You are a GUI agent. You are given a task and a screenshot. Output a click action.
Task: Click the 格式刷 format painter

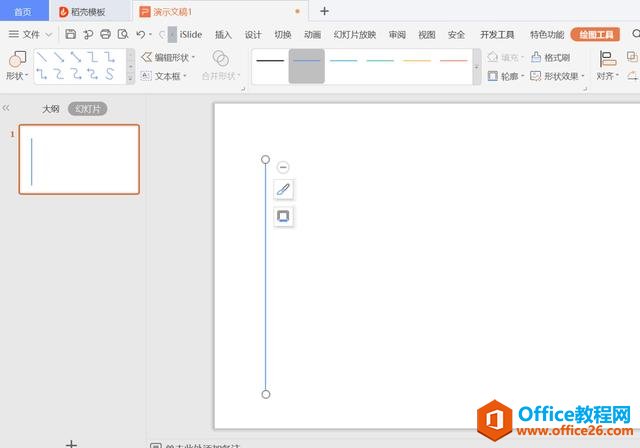coord(551,58)
